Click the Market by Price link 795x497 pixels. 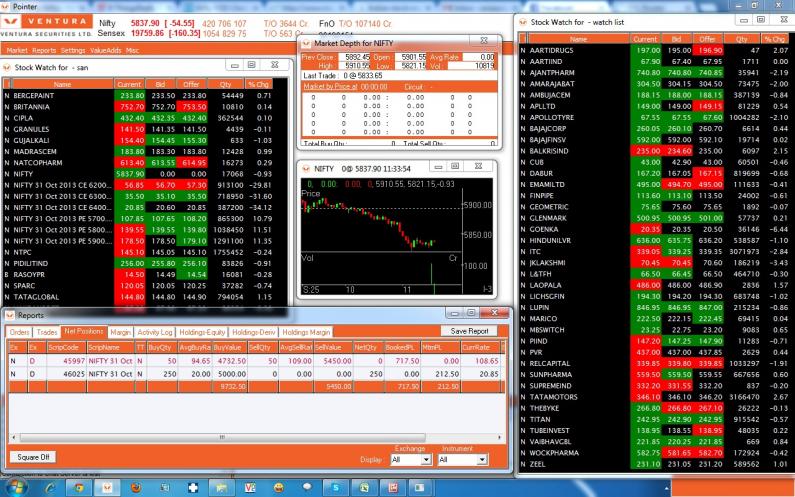(331, 87)
